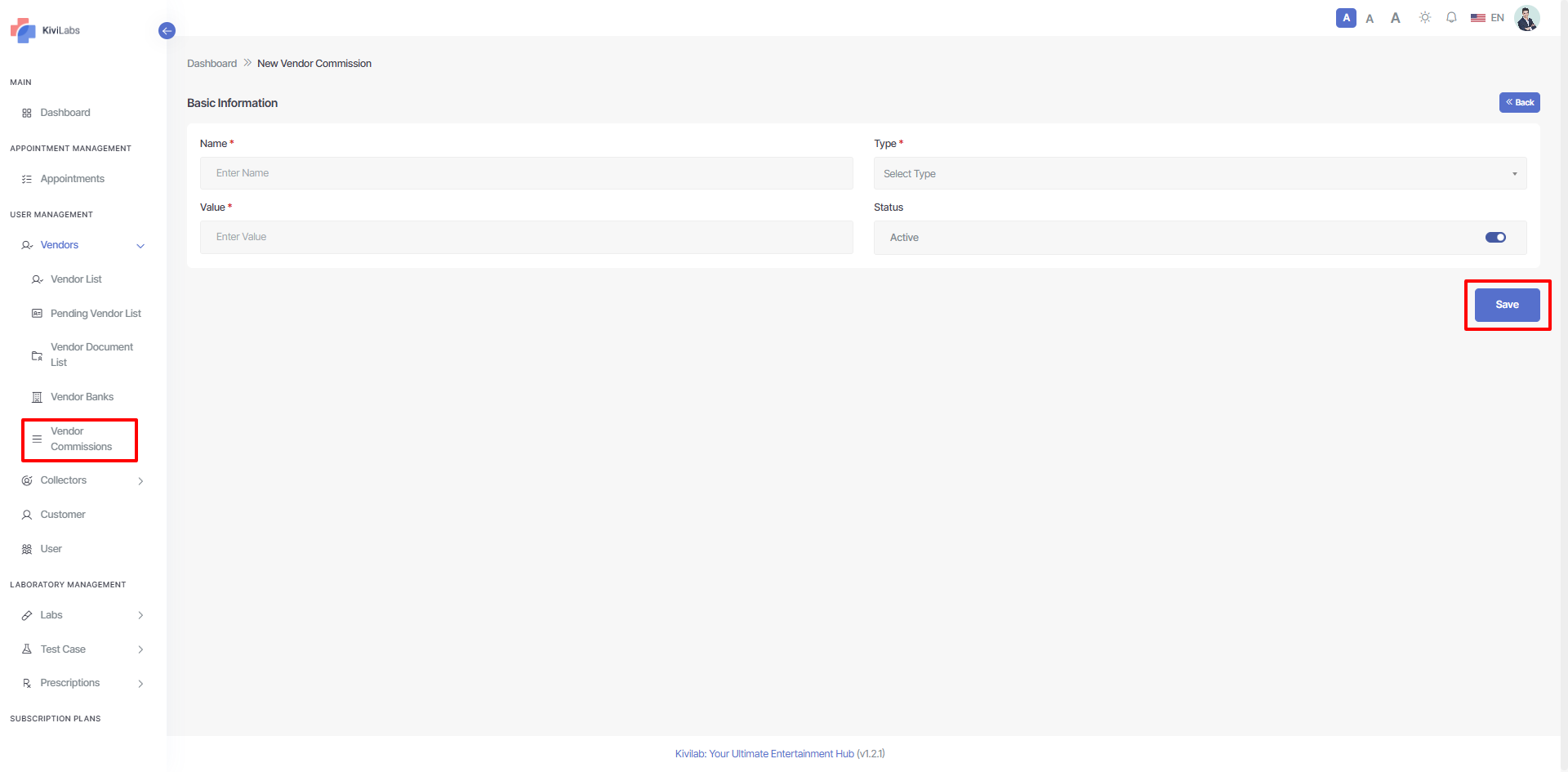This screenshot has width=1568, height=772.
Task: Click the page vertical scrollbar
Action: click(1564, 386)
